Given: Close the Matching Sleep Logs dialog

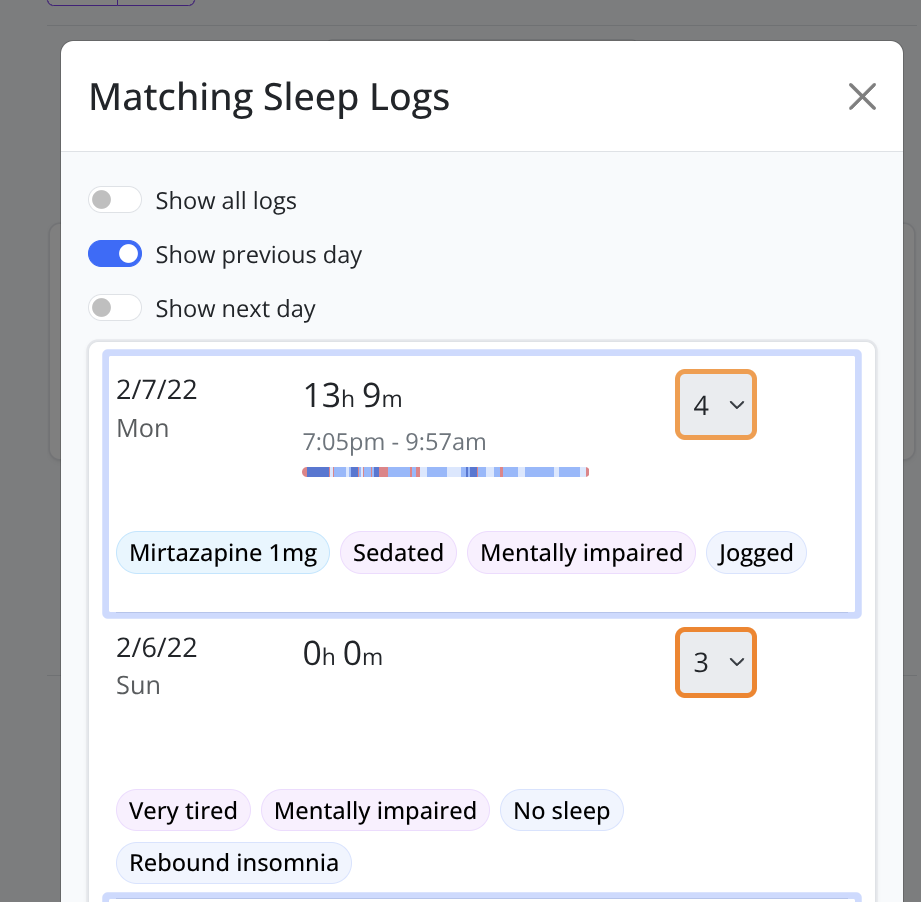Looking at the screenshot, I should [x=861, y=97].
